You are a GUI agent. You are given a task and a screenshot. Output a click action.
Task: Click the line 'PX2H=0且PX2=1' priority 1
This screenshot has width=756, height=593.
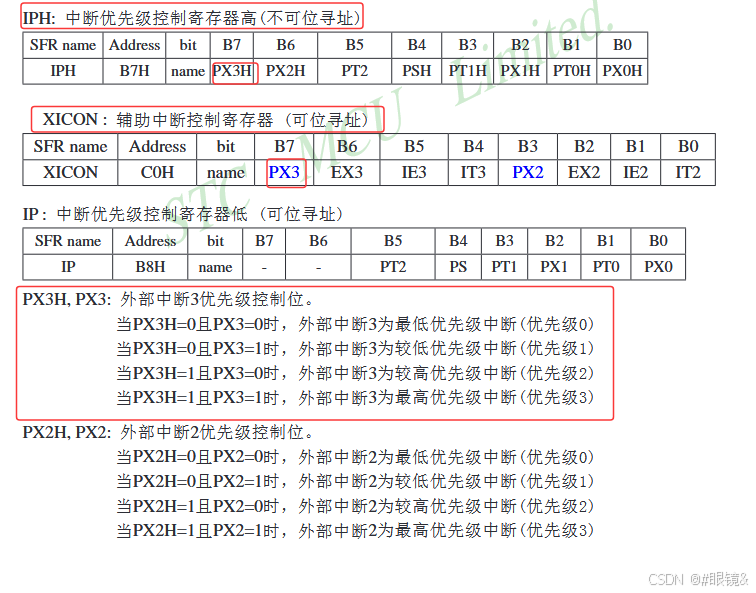coord(355,482)
